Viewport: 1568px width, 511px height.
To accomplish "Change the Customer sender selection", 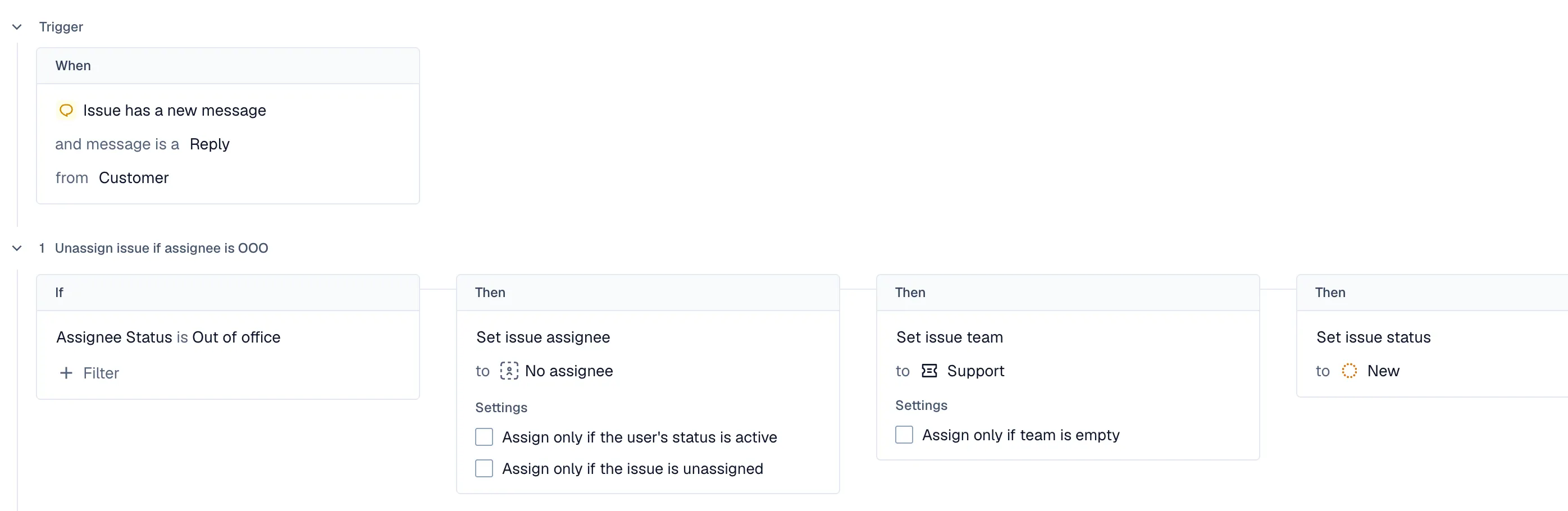I will click(x=133, y=177).
